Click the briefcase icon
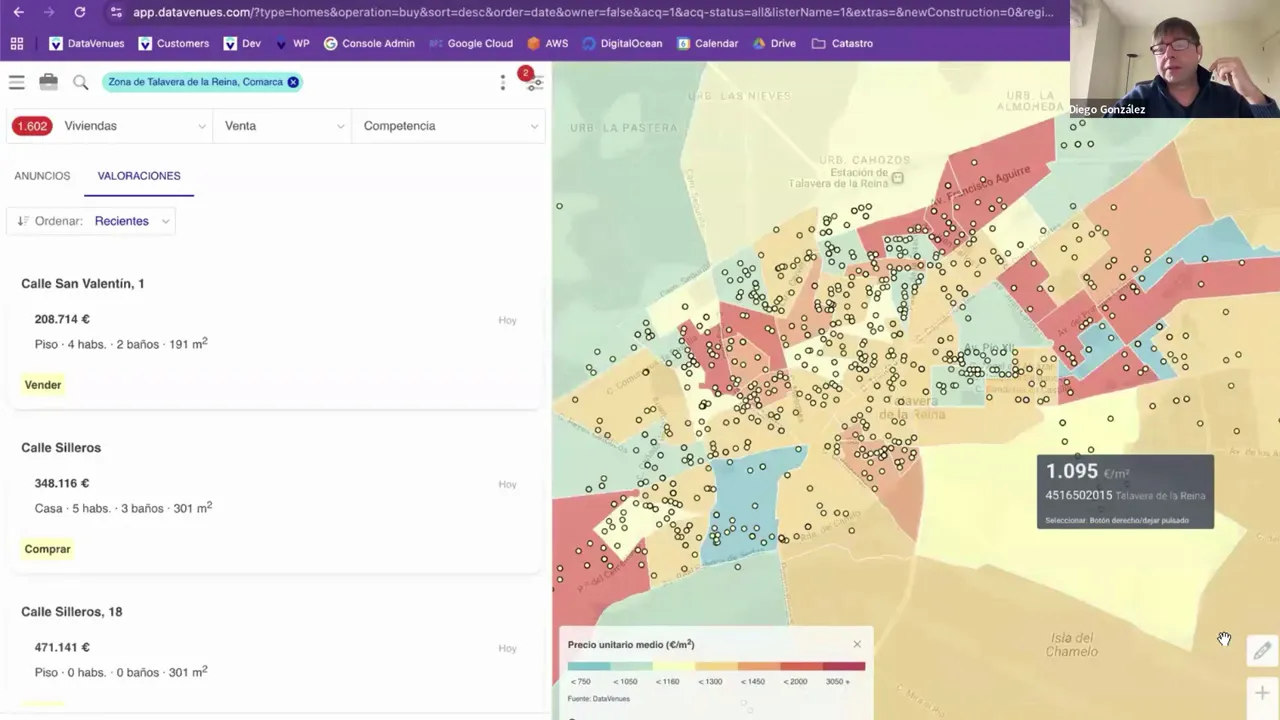Viewport: 1280px width, 720px height. 48,82
